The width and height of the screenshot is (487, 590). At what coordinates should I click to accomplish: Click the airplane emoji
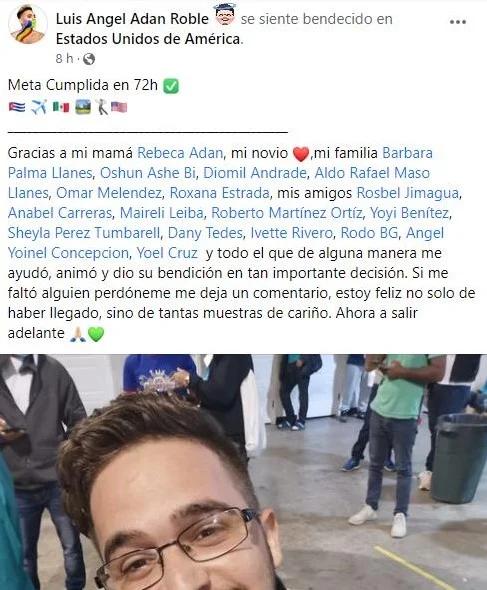[39, 108]
